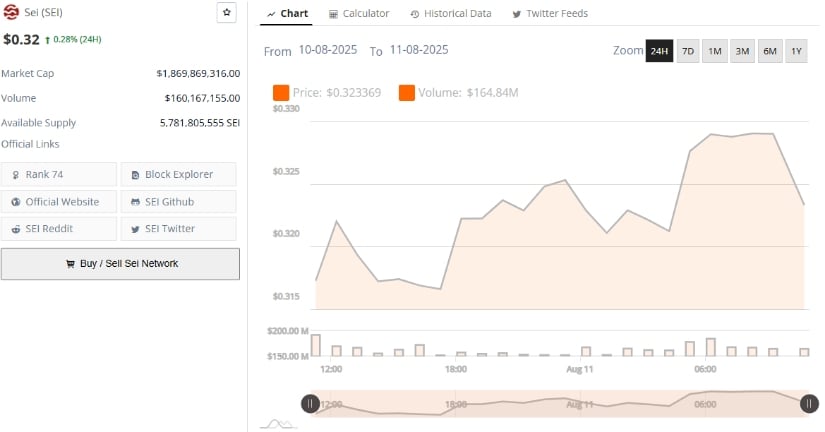Toggle the Volume series legend swatch
Viewport: 825px width, 432px height.
(407, 93)
